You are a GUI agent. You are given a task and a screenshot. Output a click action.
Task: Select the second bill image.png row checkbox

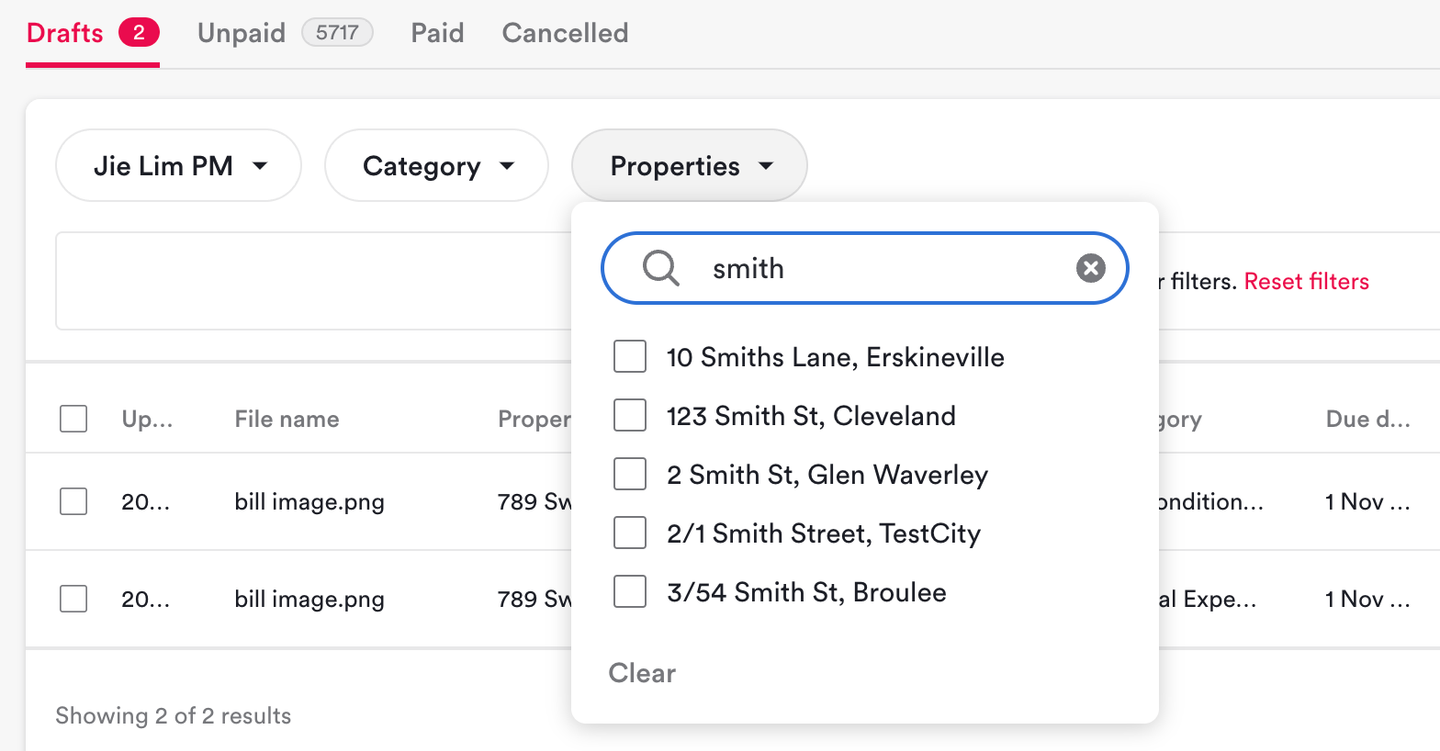click(x=73, y=599)
